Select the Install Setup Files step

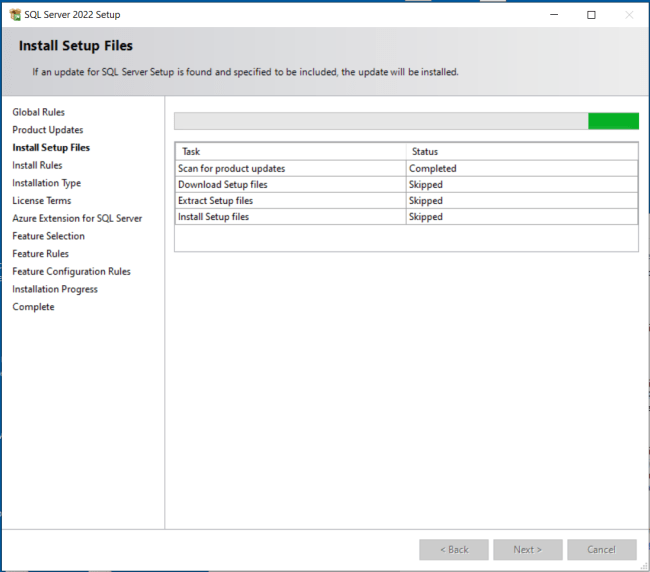[x=51, y=148]
